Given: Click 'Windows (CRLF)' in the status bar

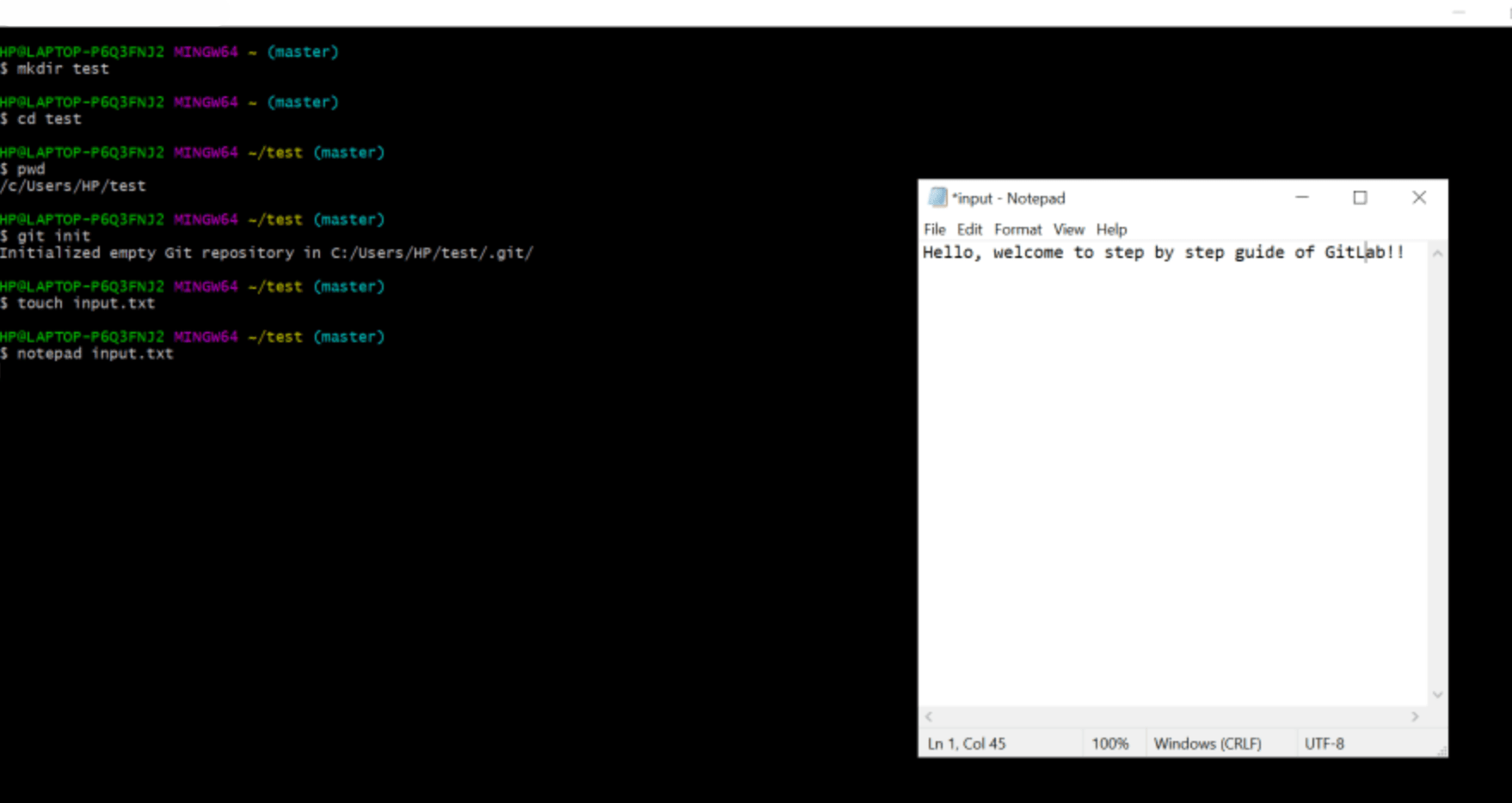Looking at the screenshot, I should click(1208, 744).
